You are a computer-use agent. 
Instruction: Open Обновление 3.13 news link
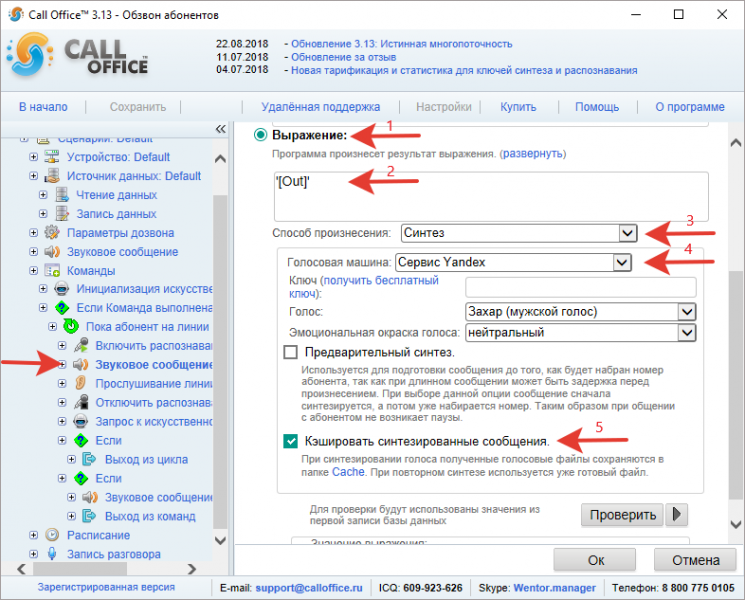(x=401, y=44)
